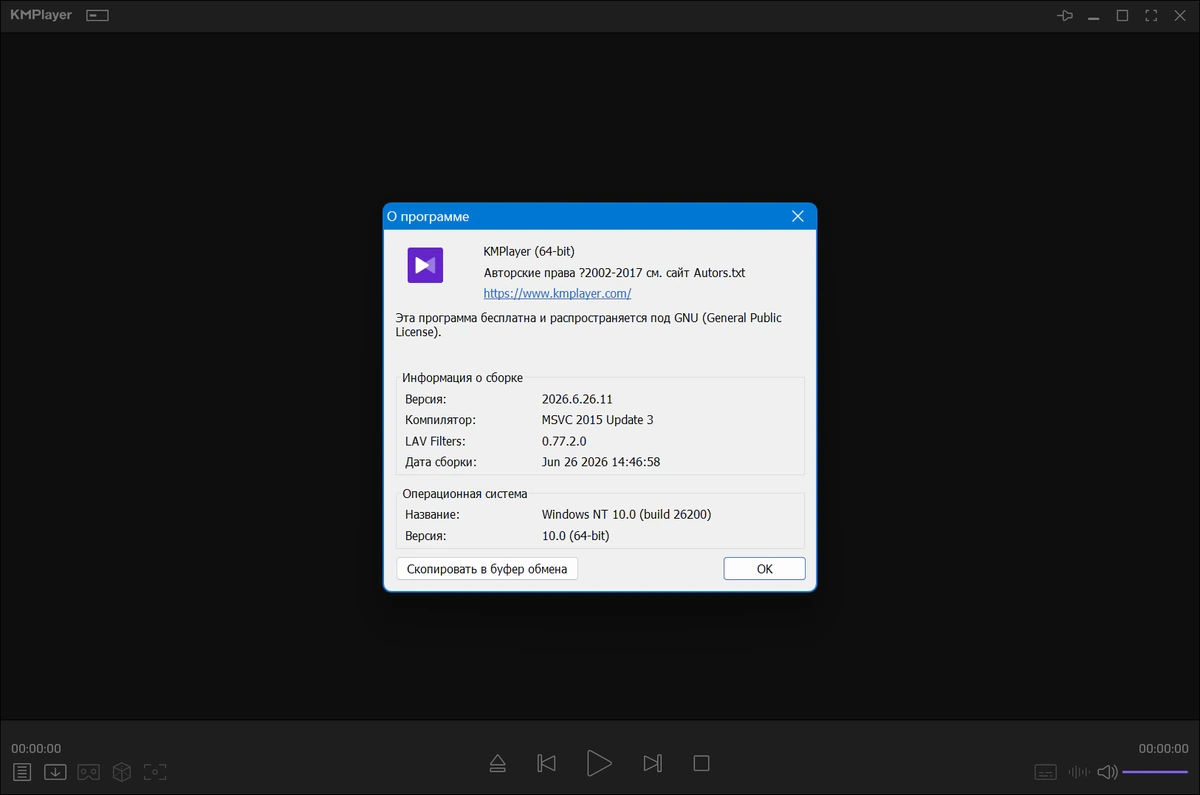Click the purple KMPlayer logo in dialog
1200x795 pixels.
coord(425,265)
